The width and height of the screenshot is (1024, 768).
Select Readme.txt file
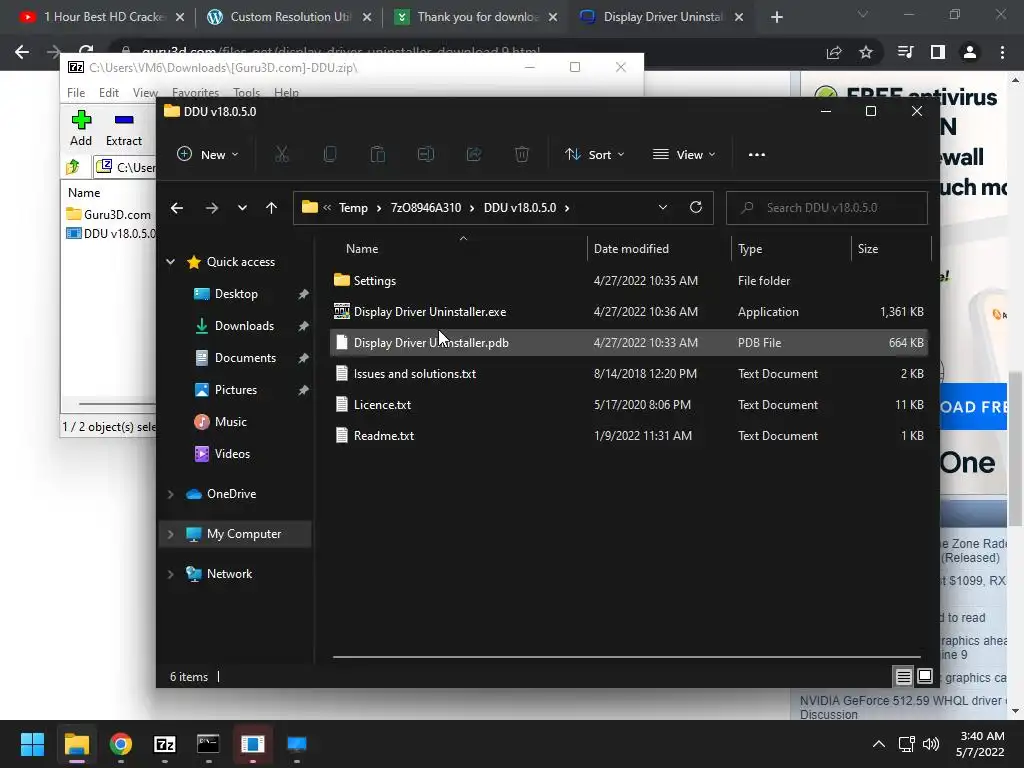628,436
